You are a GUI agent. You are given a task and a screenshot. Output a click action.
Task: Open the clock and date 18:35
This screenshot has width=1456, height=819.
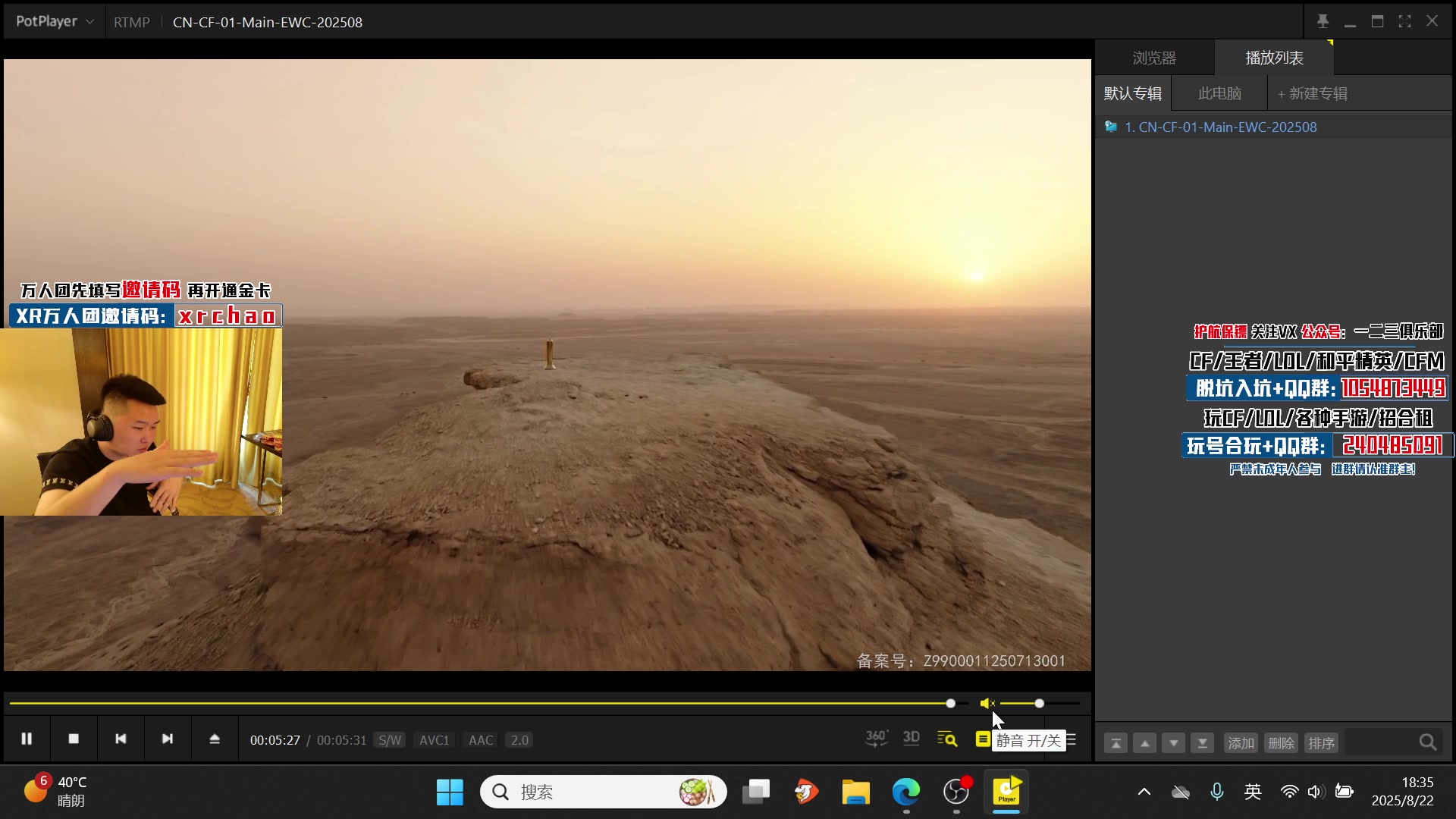pos(1403,792)
